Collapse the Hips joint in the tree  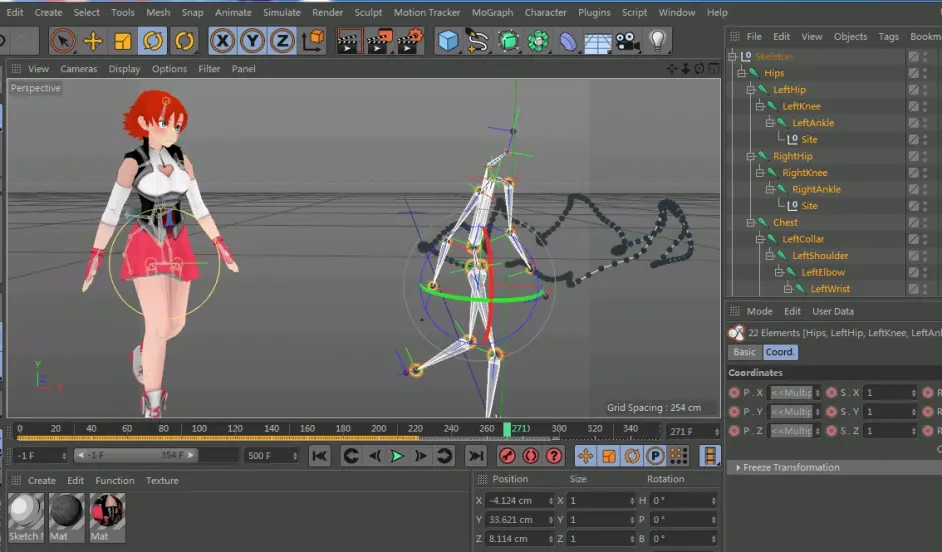pyautogui.click(x=742, y=73)
